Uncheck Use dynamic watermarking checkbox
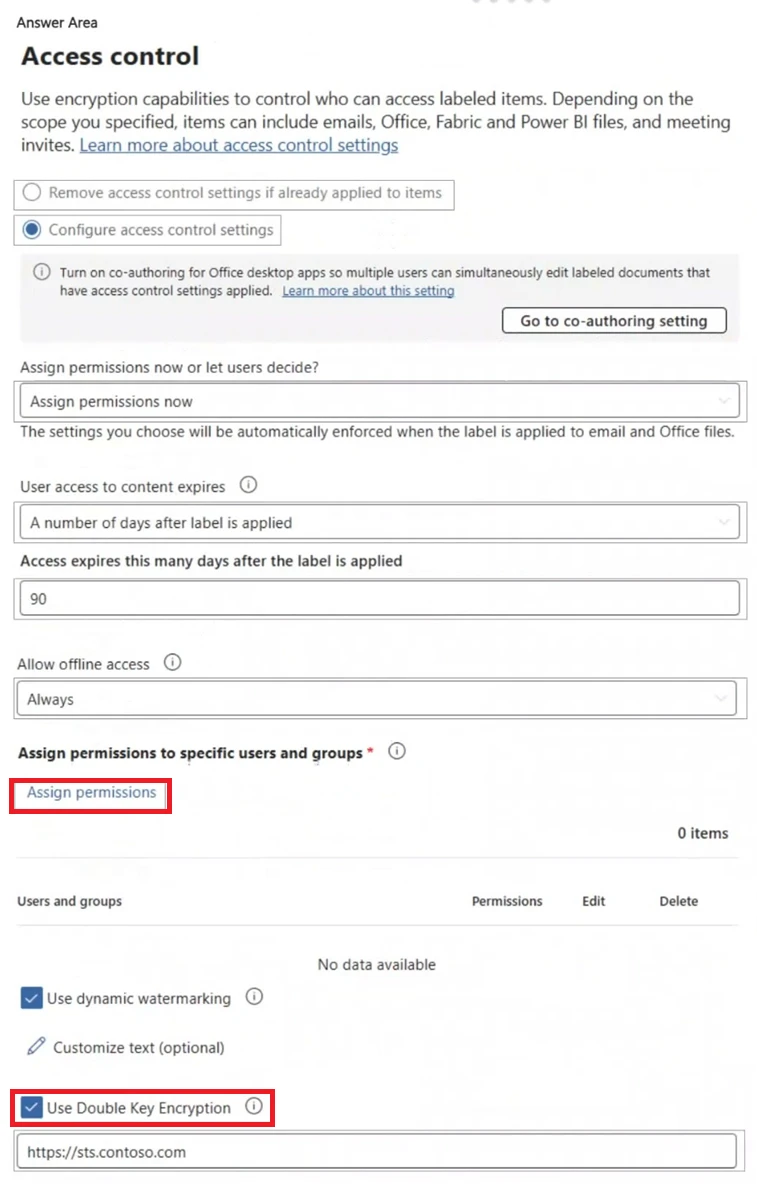The height and width of the screenshot is (1184, 757). click(31, 998)
